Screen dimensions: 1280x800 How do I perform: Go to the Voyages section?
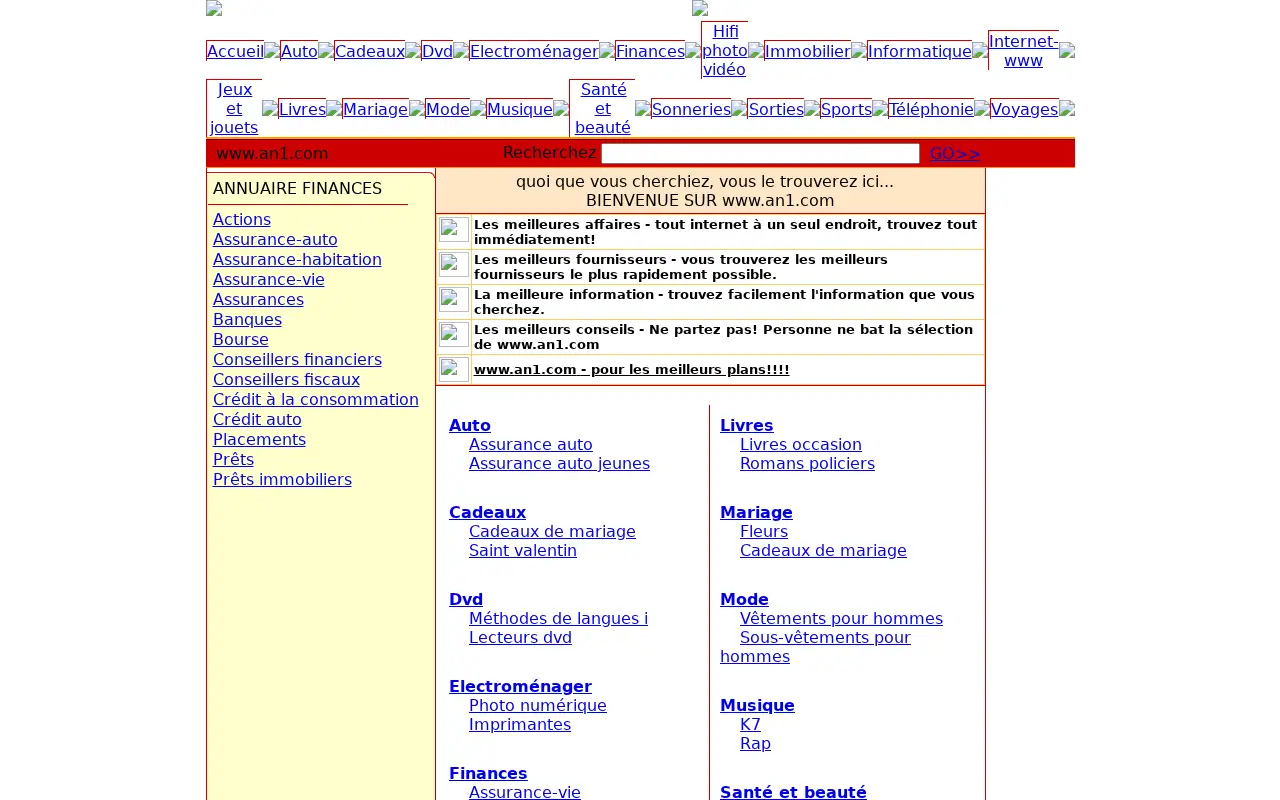pos(1024,109)
